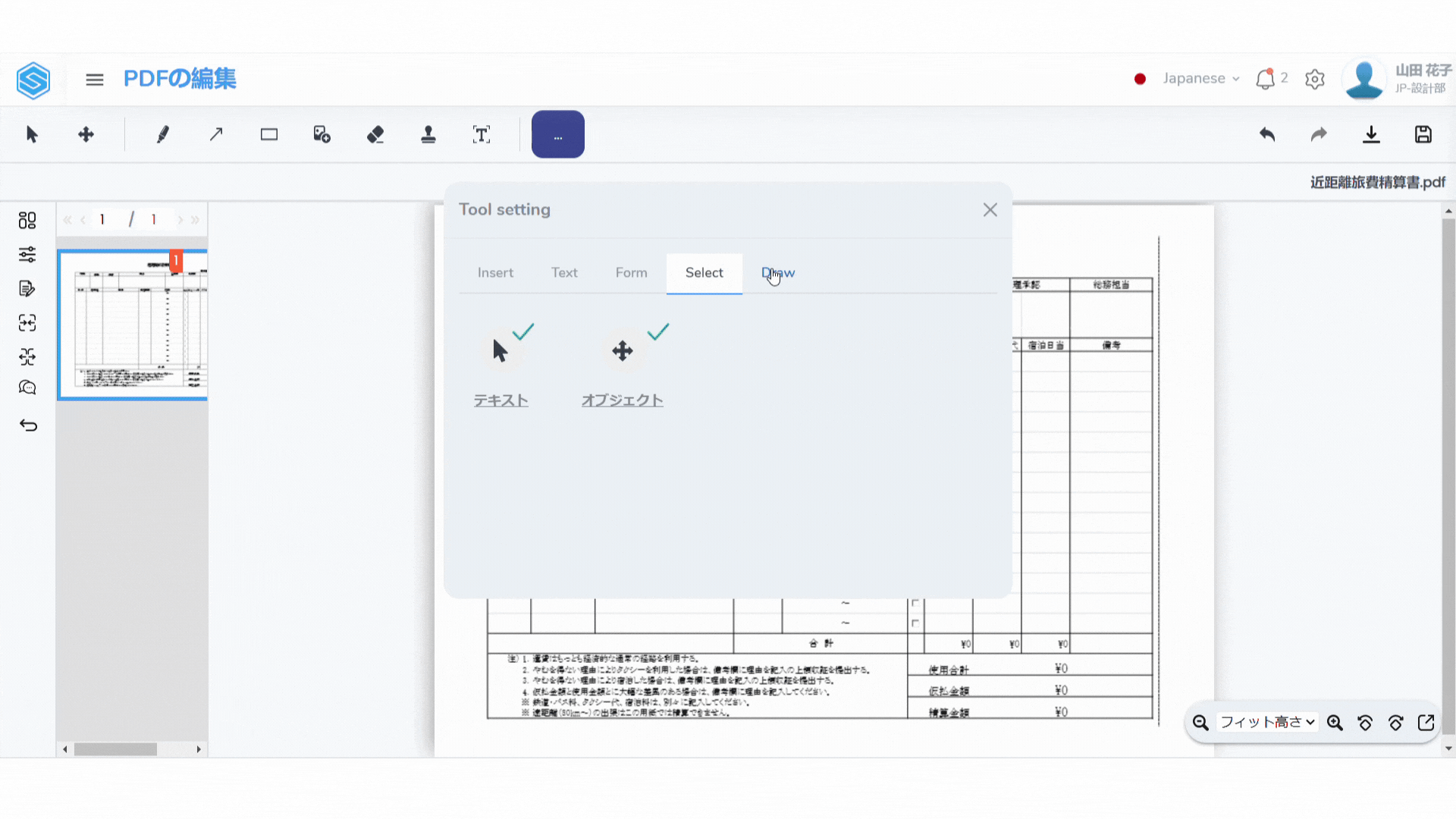Open the more tools button
Viewport: 1456px width, 819px height.
pos(557,135)
